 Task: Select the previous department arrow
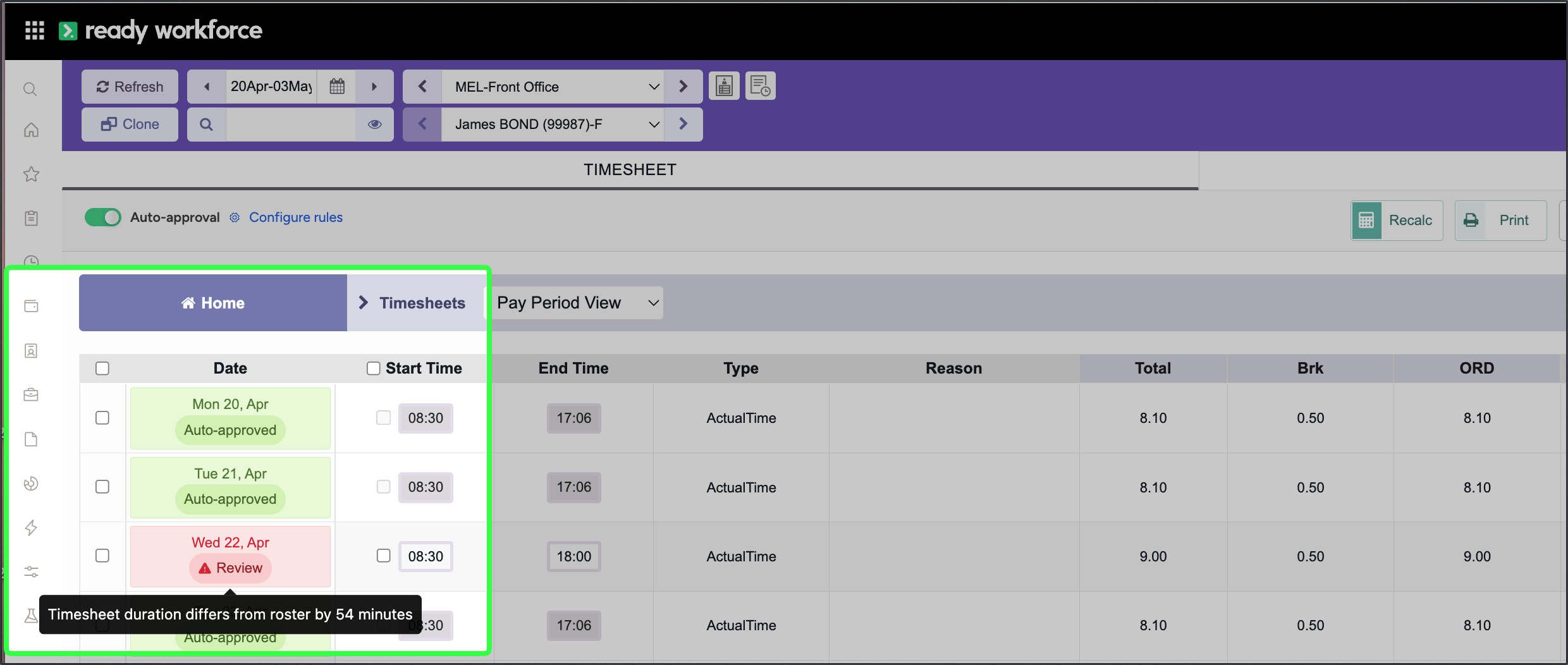422,87
